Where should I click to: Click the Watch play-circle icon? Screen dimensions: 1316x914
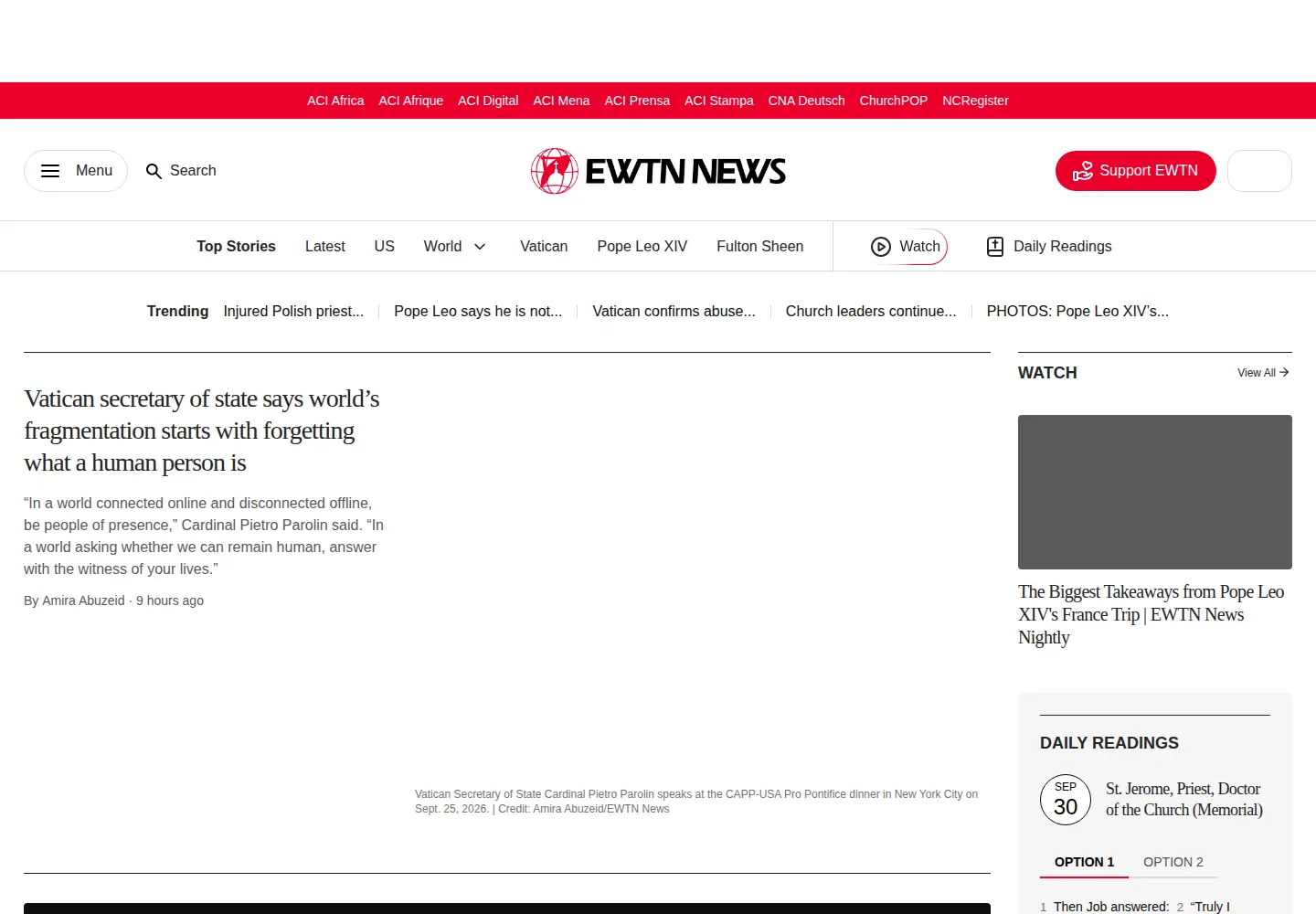click(x=881, y=247)
